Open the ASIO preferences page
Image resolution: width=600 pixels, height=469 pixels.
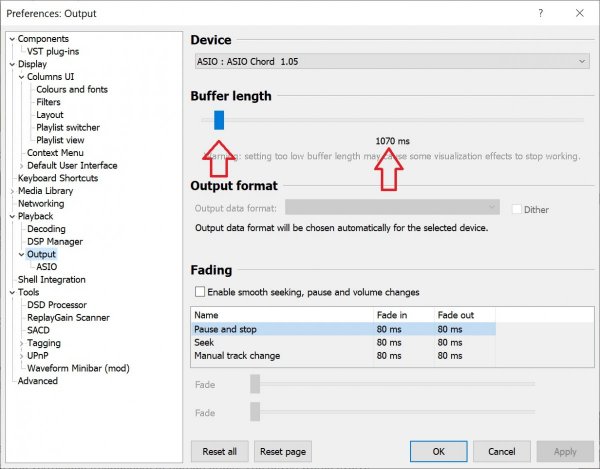tap(46, 267)
